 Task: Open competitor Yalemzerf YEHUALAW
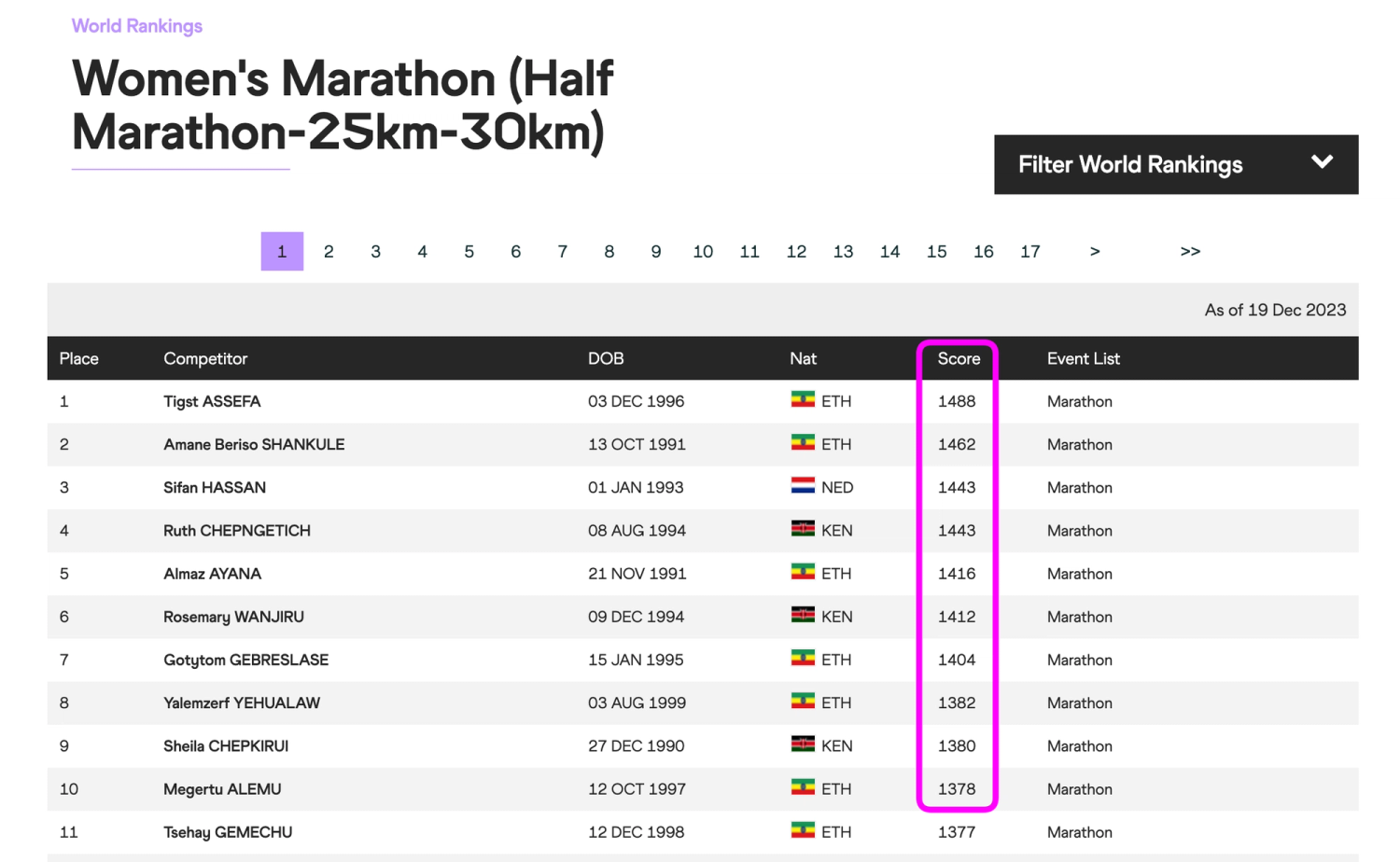coord(242,702)
